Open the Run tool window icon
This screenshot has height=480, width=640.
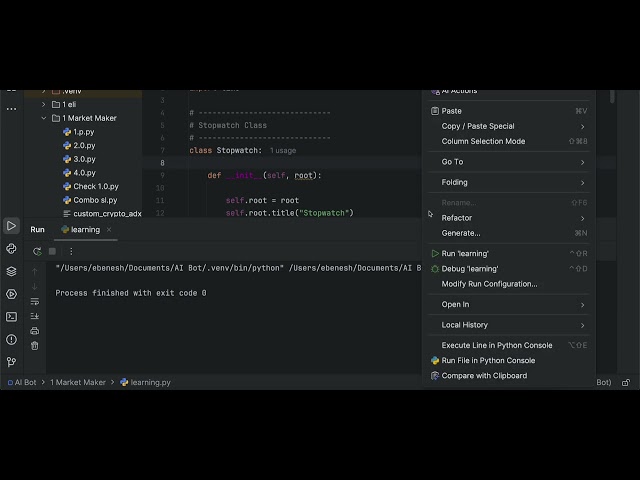(11, 226)
